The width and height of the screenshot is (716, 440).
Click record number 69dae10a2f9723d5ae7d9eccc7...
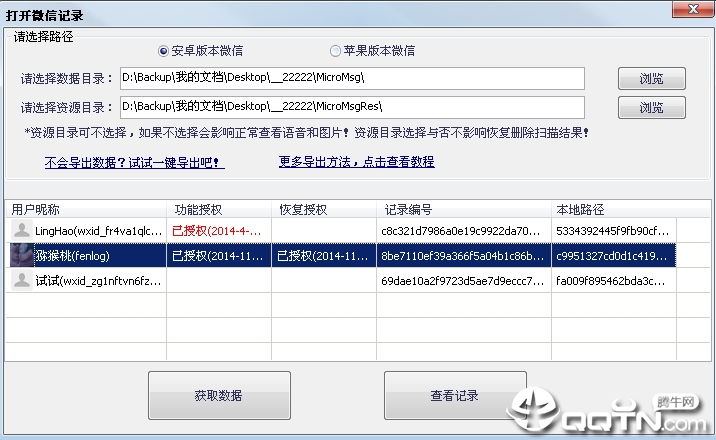pyautogui.click(x=463, y=281)
